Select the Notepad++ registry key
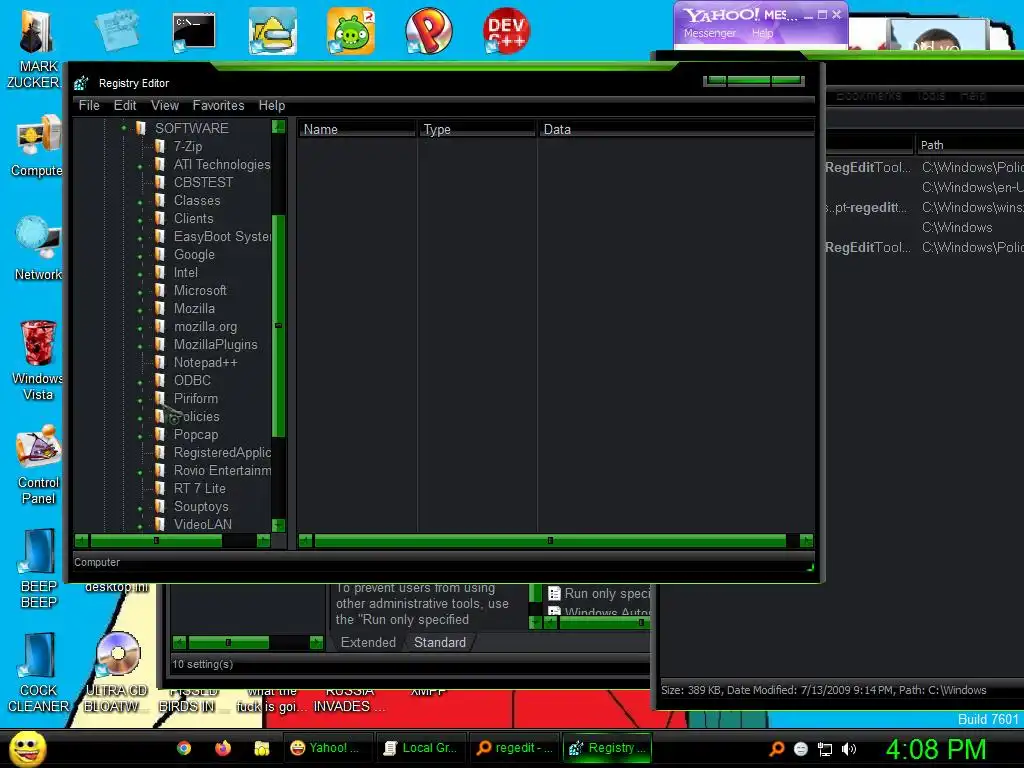The height and width of the screenshot is (768, 1024). pyautogui.click(x=205, y=362)
